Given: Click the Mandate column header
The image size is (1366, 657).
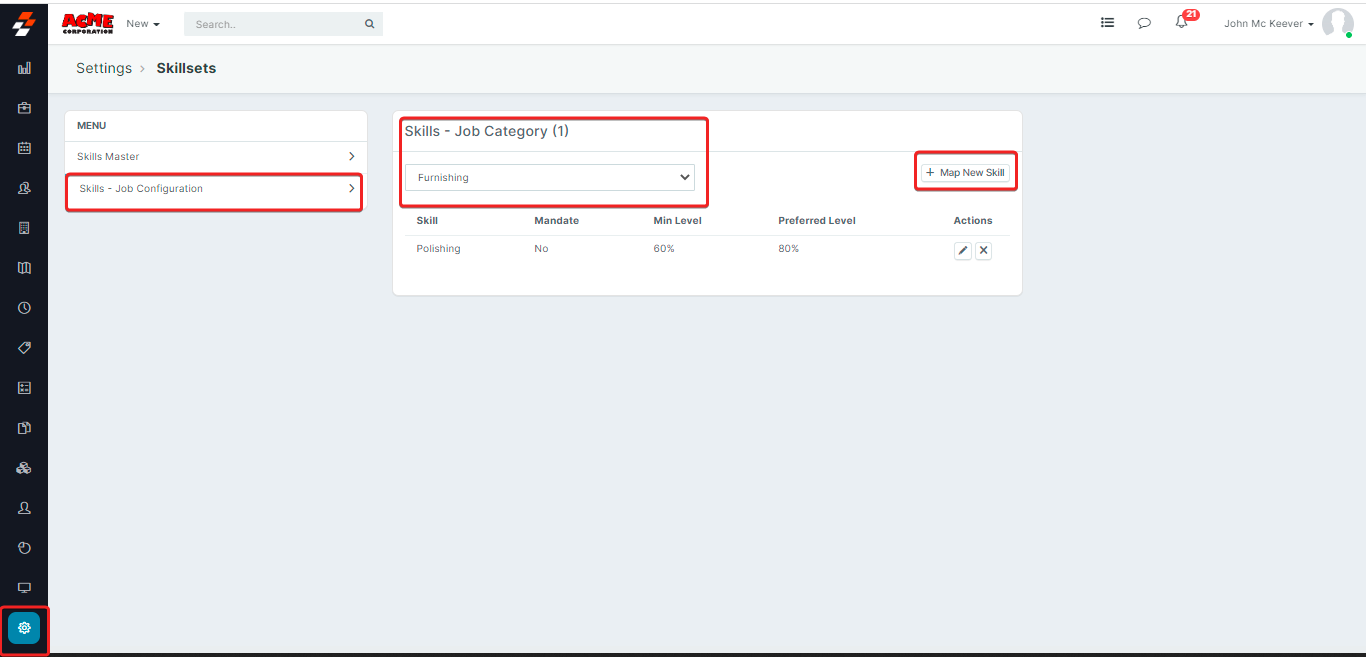Looking at the screenshot, I should point(556,221).
